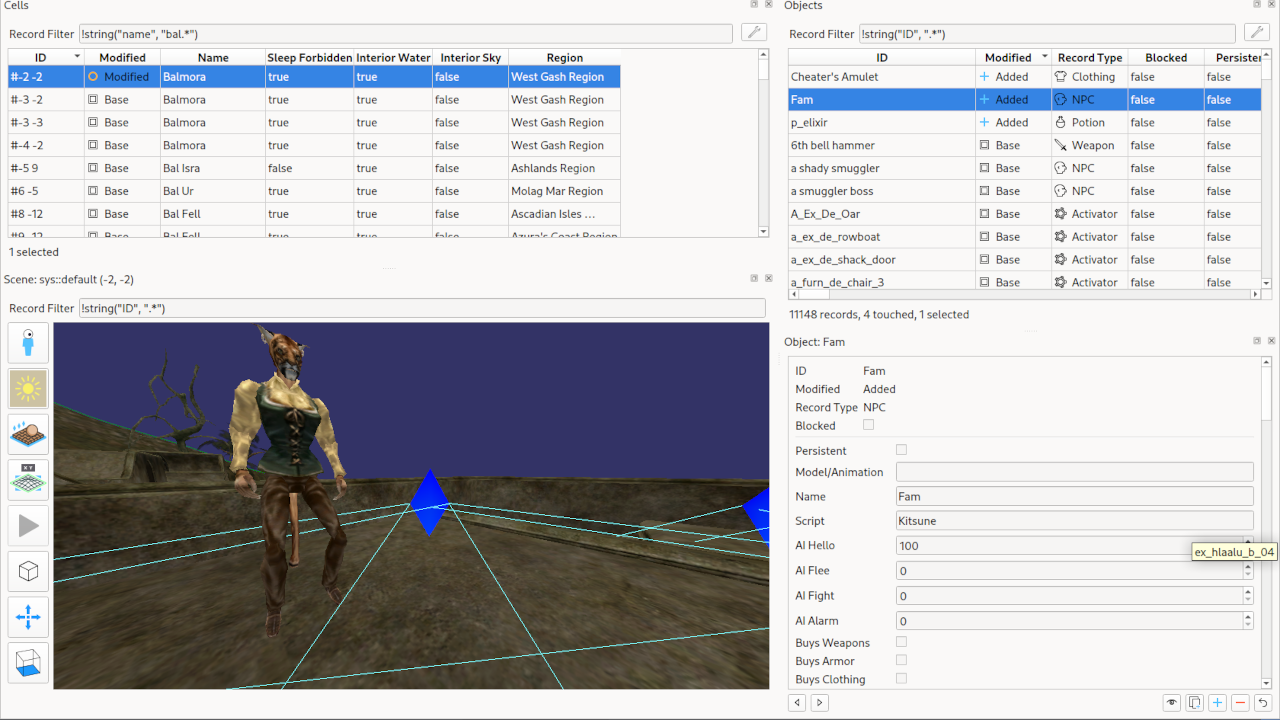Click the clone record button
Screen dimensions: 1280x720
click(1195, 703)
